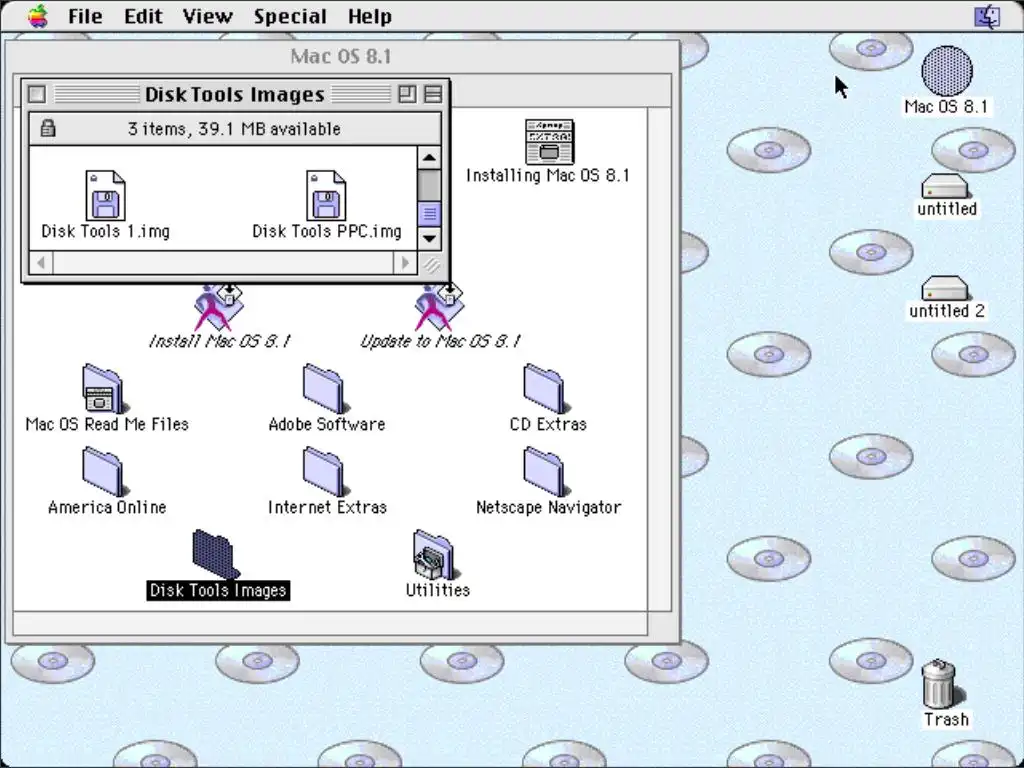Open the Disk Tools 1.img file icon

click(x=106, y=195)
